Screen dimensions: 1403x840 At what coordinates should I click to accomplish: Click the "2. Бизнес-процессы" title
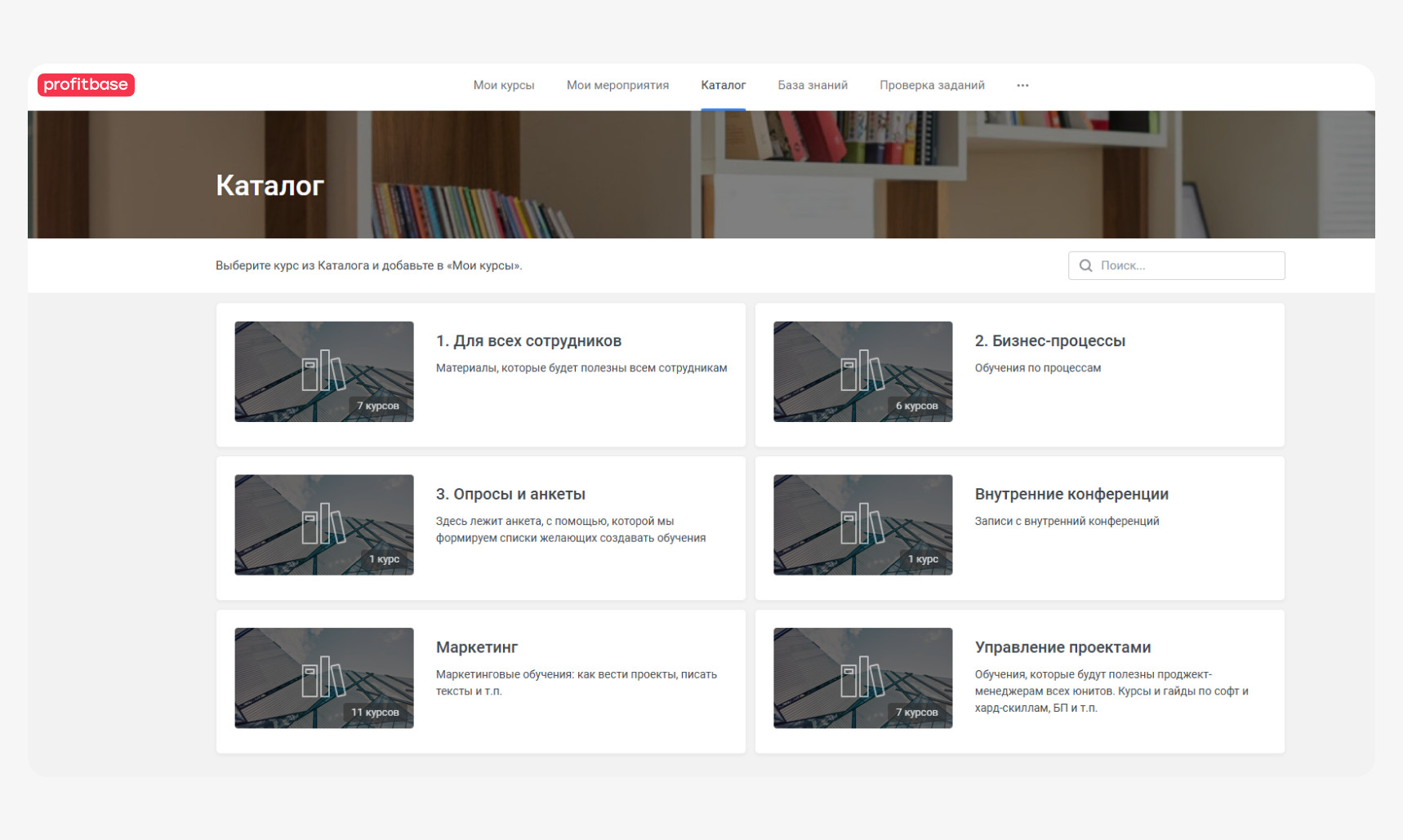(x=1049, y=341)
